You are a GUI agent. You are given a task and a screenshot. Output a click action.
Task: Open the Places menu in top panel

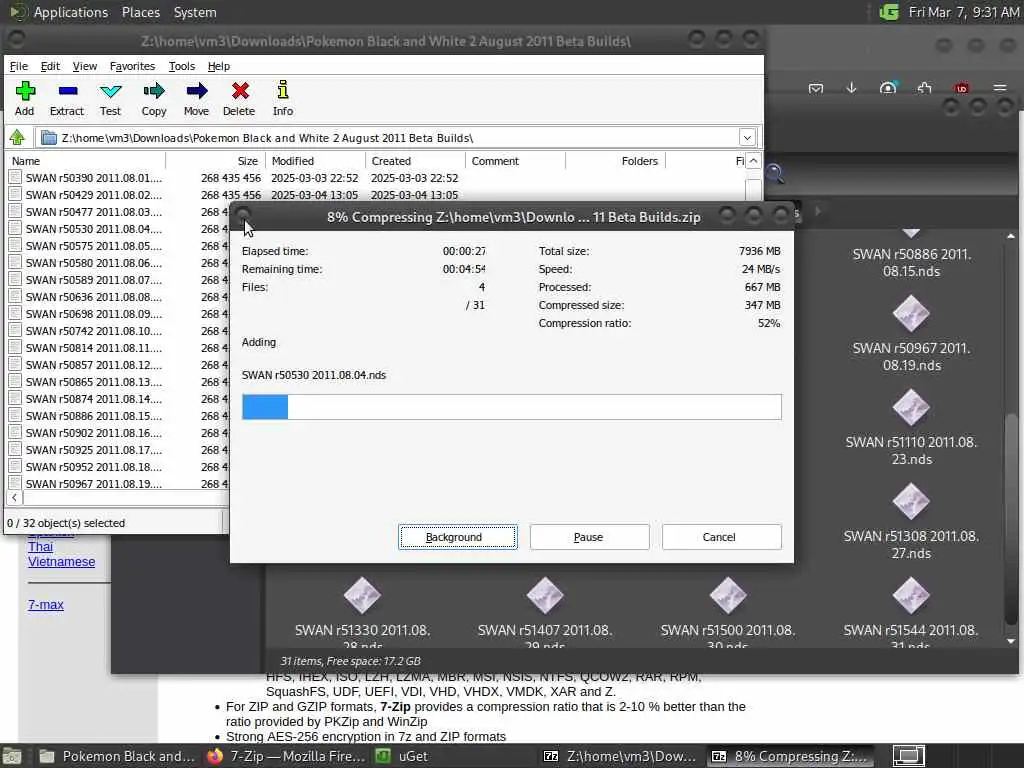click(141, 12)
